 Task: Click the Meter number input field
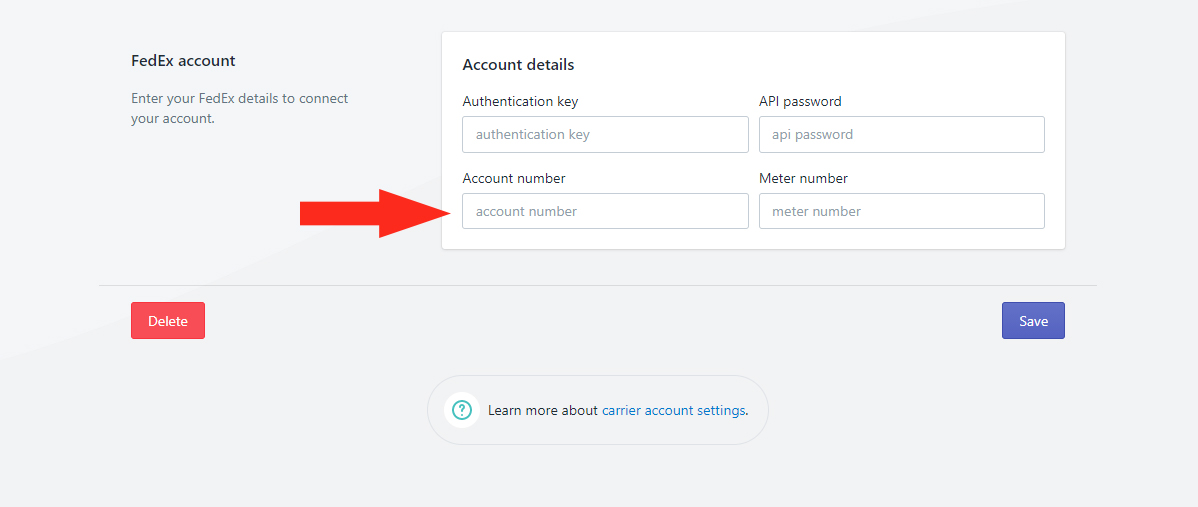point(901,211)
